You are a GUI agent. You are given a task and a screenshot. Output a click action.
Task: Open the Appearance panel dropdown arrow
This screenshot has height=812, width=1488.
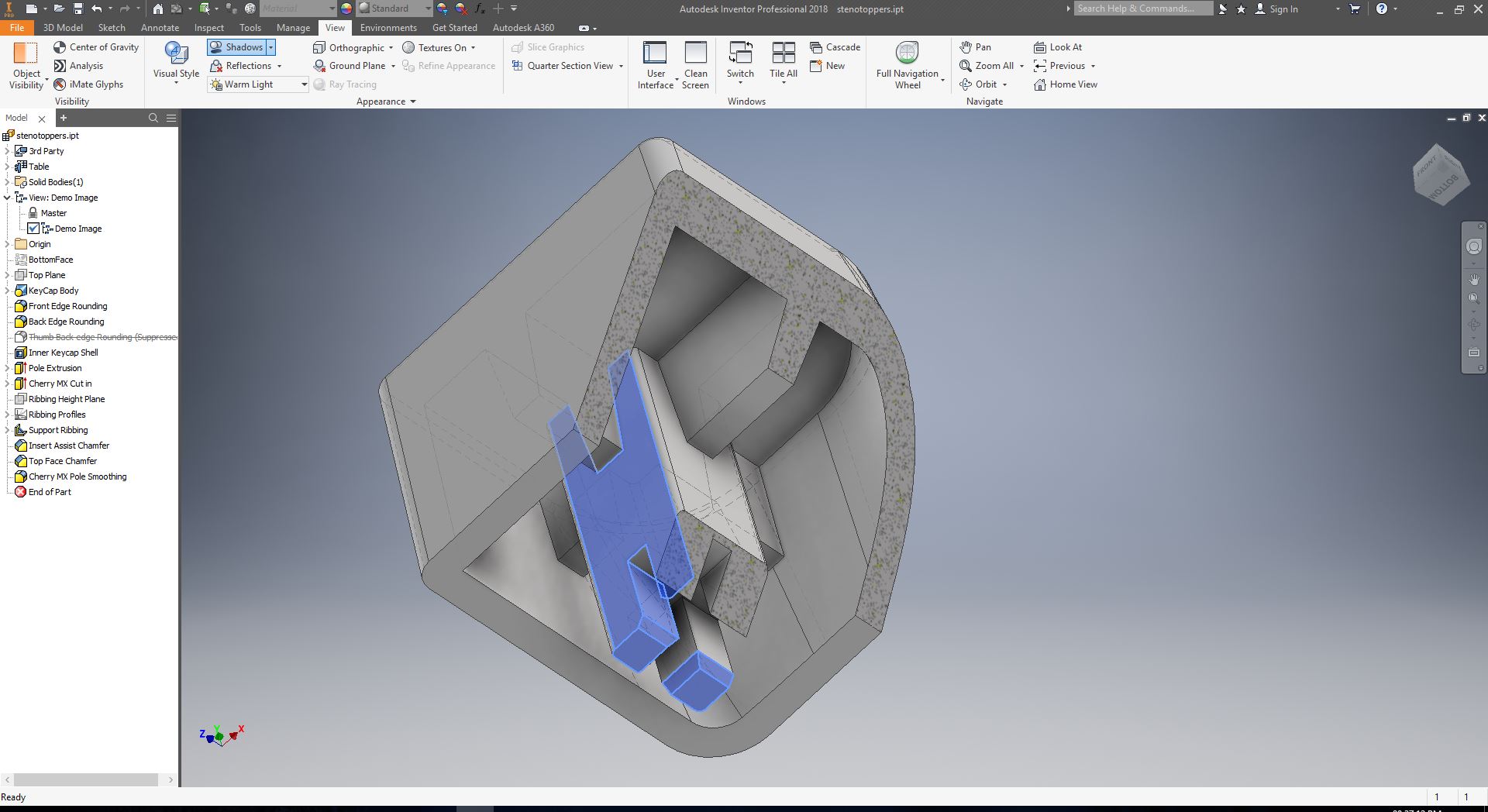point(413,101)
